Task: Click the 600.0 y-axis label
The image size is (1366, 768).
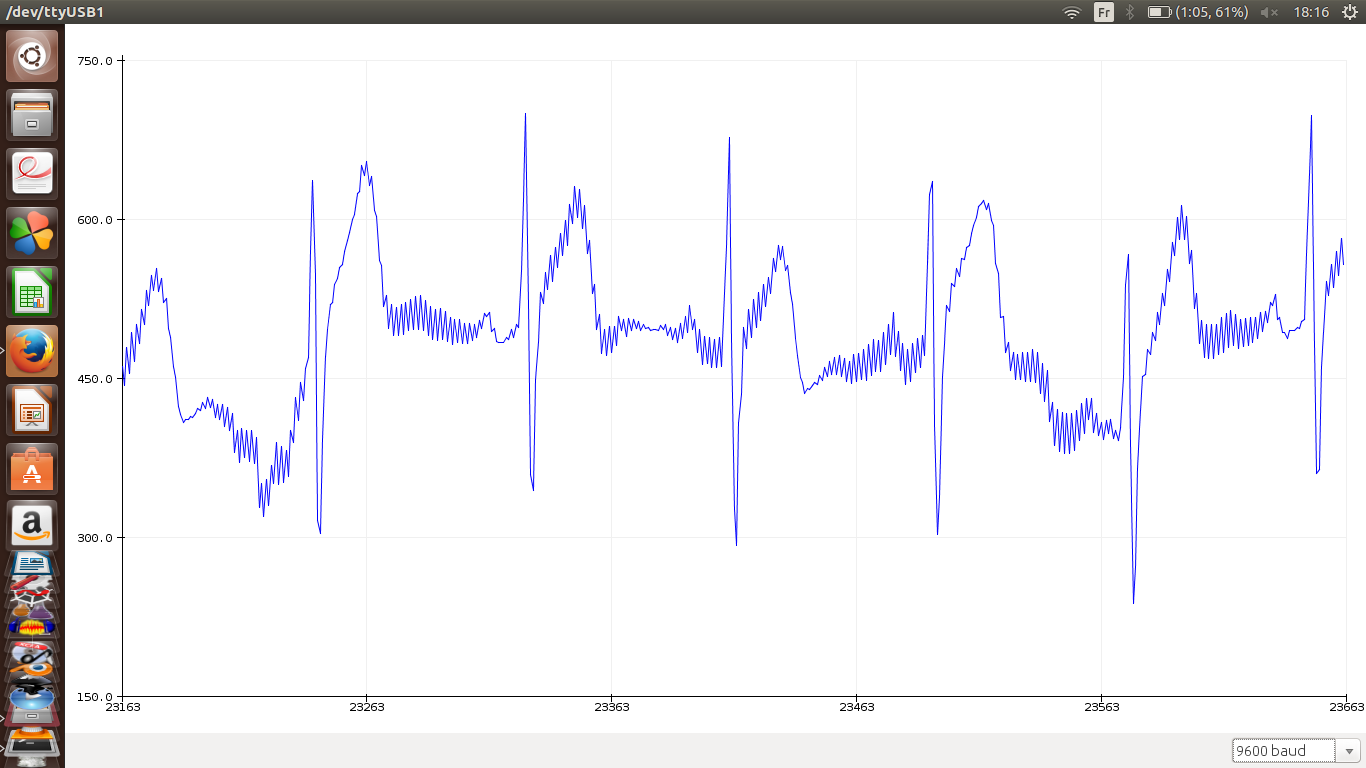Action: tap(96, 220)
